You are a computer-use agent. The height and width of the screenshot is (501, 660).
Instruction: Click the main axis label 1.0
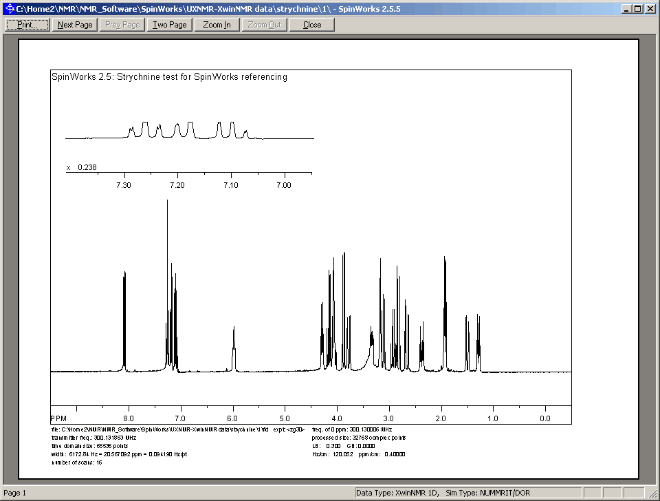492,418
